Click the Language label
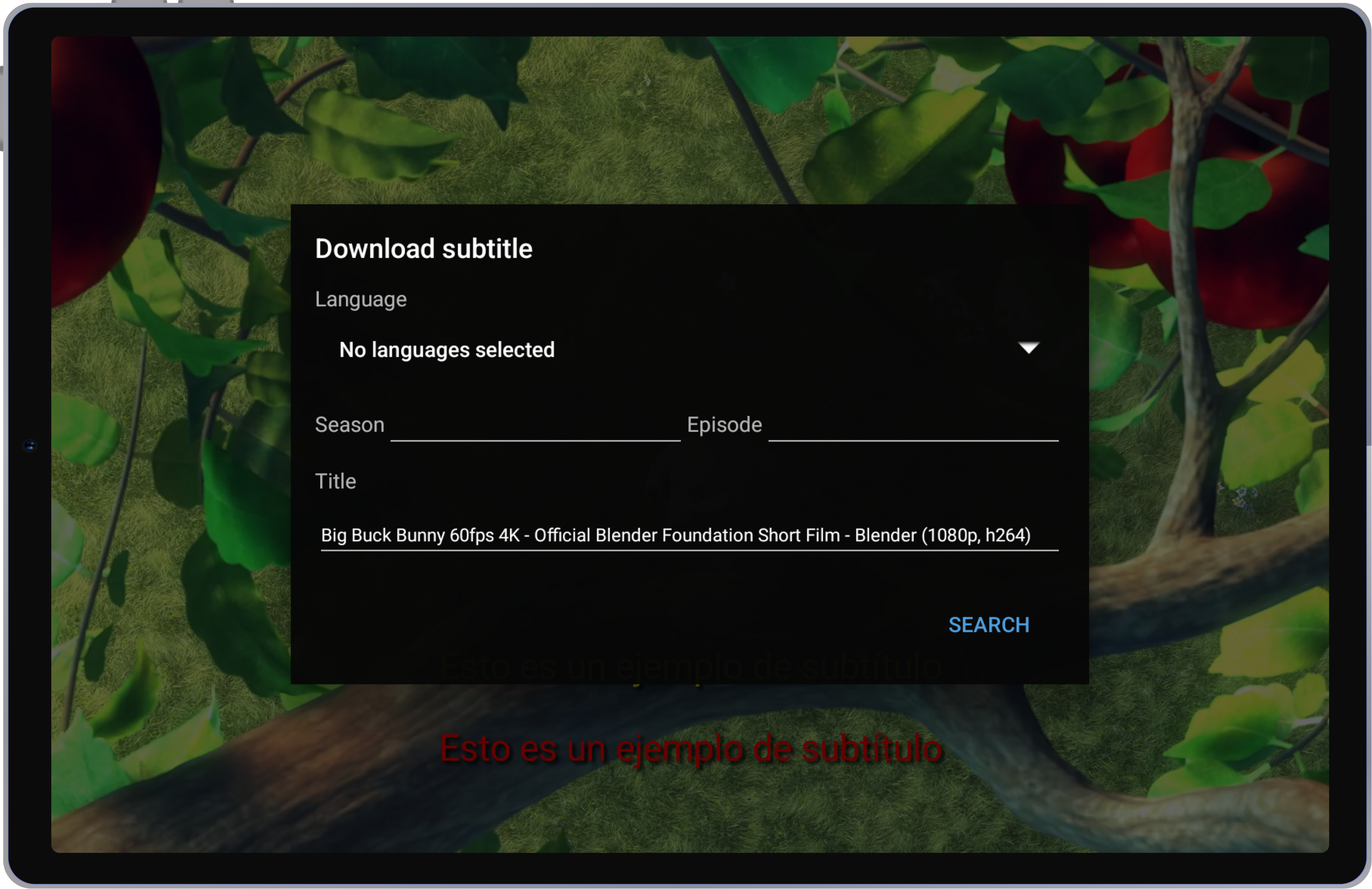1372x889 pixels. tap(360, 299)
